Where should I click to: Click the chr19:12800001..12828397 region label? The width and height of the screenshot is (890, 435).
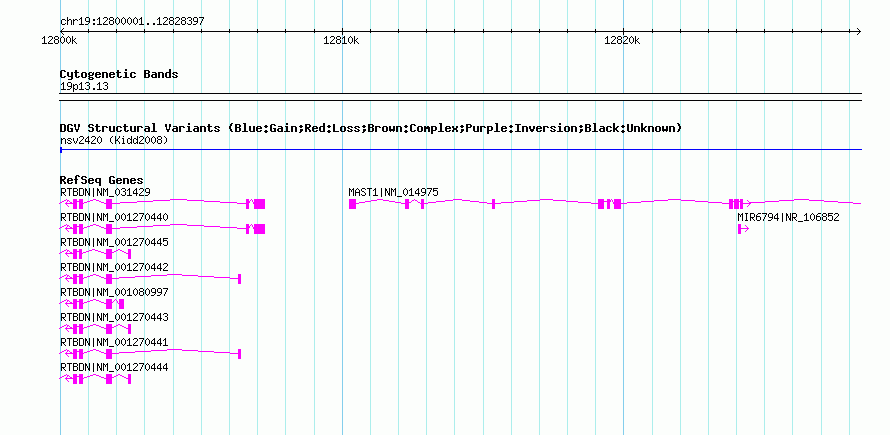pos(132,22)
